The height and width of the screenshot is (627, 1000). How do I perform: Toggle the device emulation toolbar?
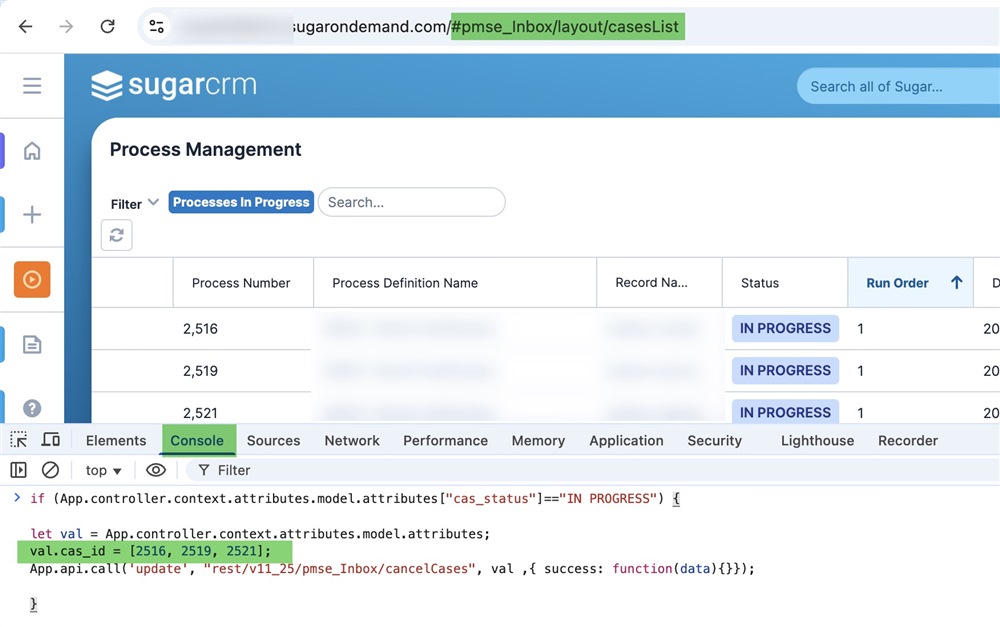coord(51,439)
